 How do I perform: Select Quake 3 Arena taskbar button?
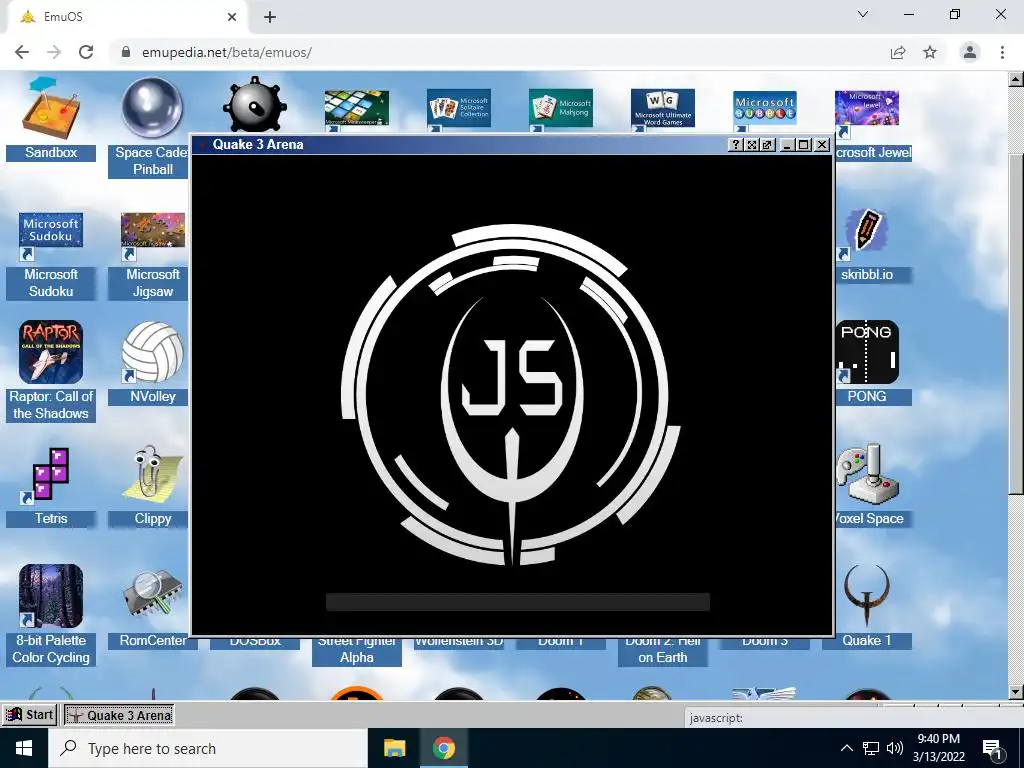(x=120, y=715)
